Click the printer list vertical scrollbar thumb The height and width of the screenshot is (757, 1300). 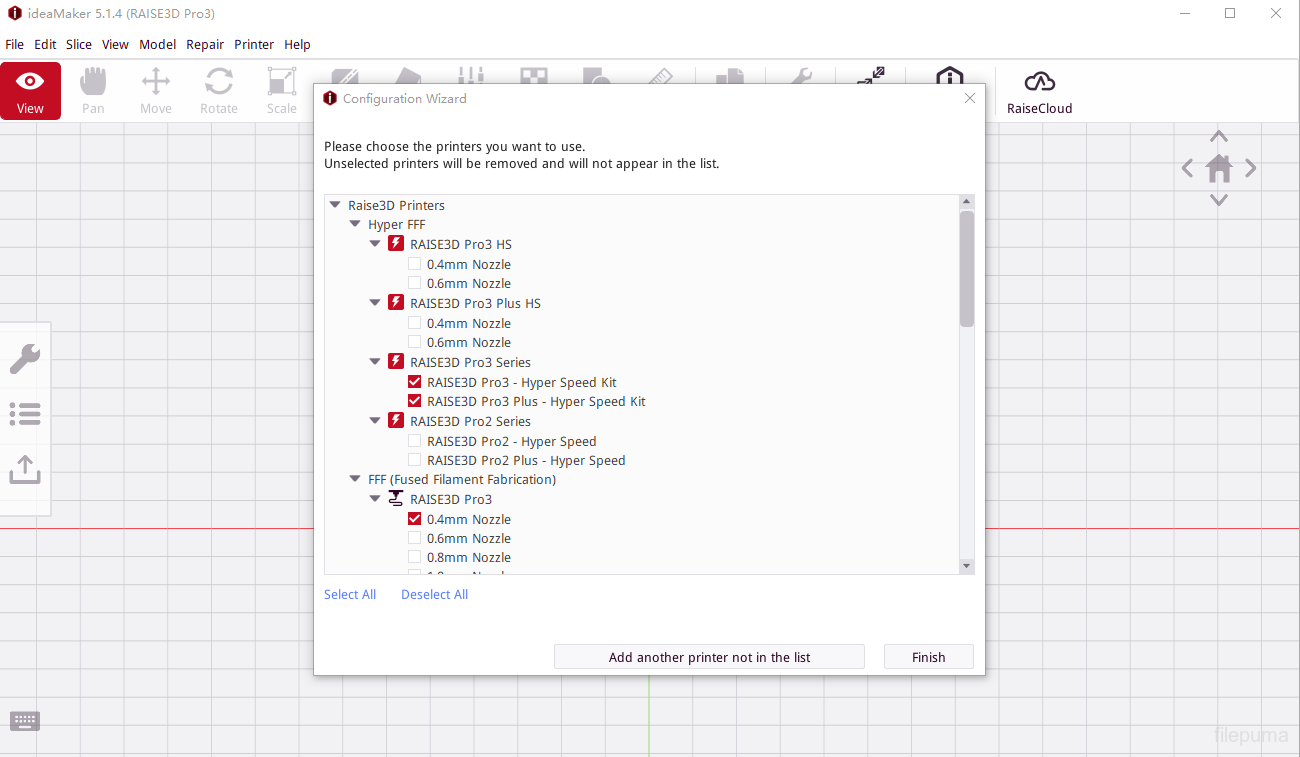(966, 268)
